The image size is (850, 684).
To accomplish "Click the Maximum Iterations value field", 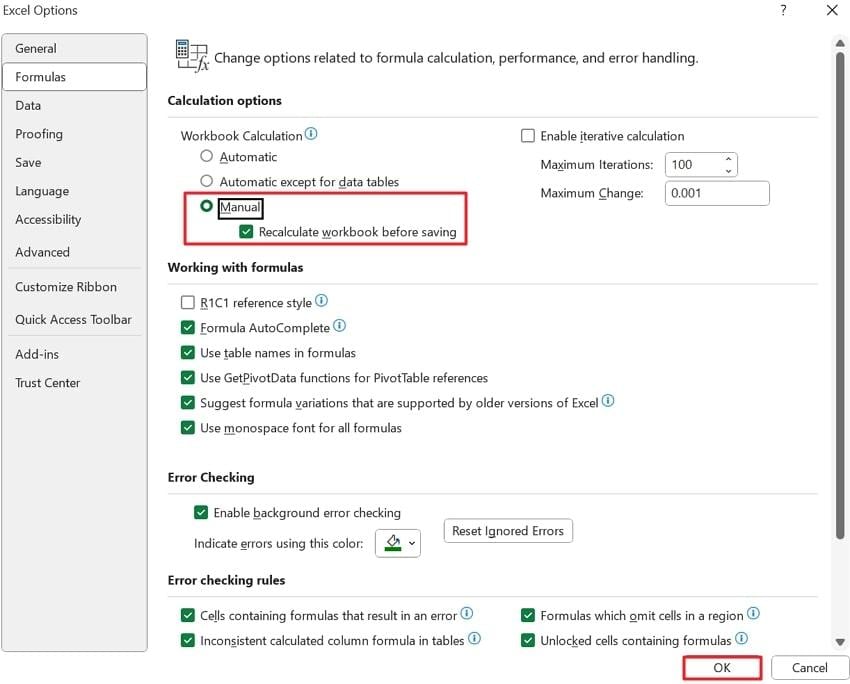I will pos(694,165).
